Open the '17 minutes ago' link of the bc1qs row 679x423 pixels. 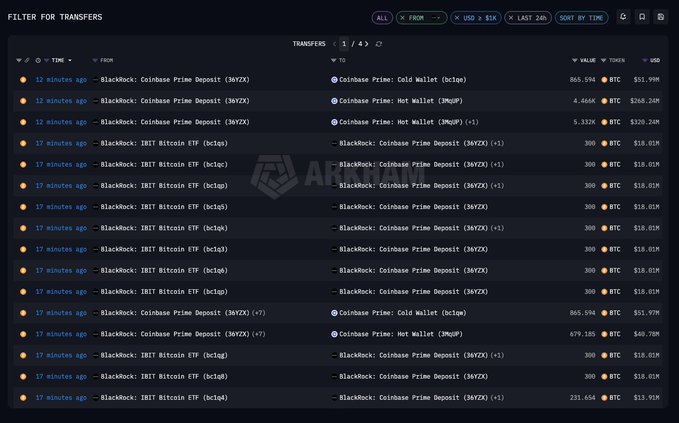coord(61,143)
